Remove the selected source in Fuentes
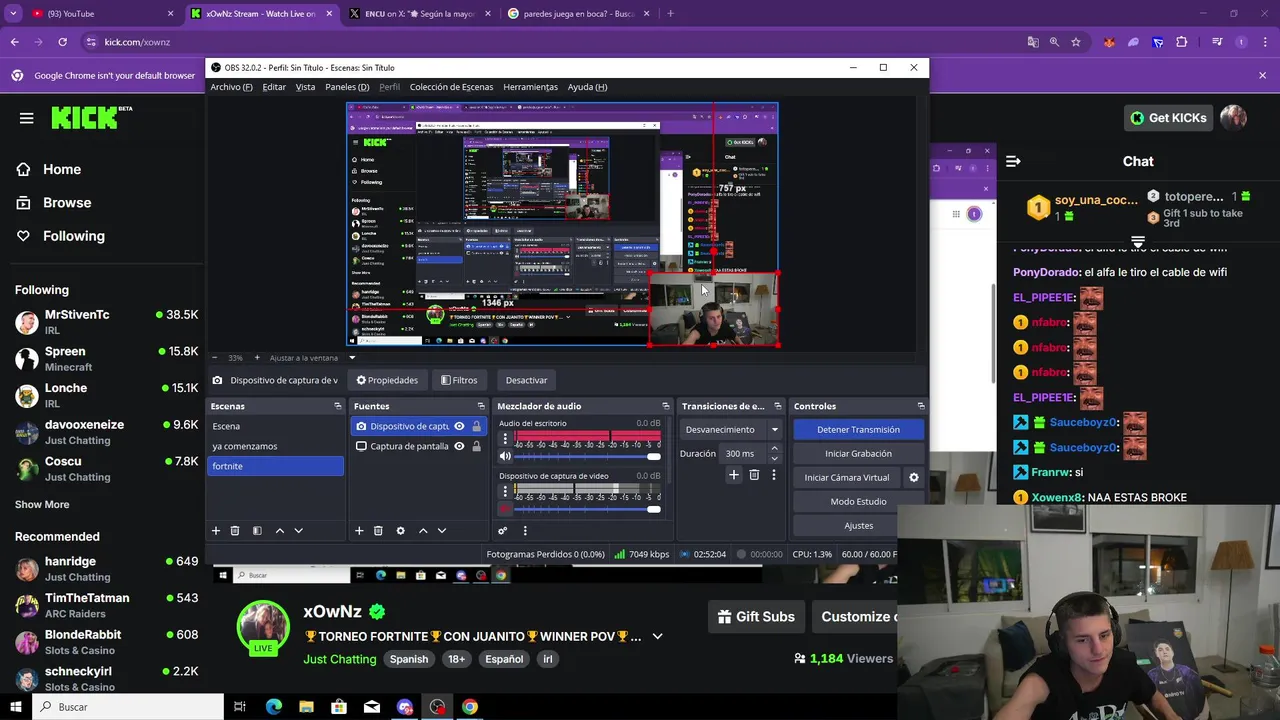The image size is (1280, 720). pos(378,531)
